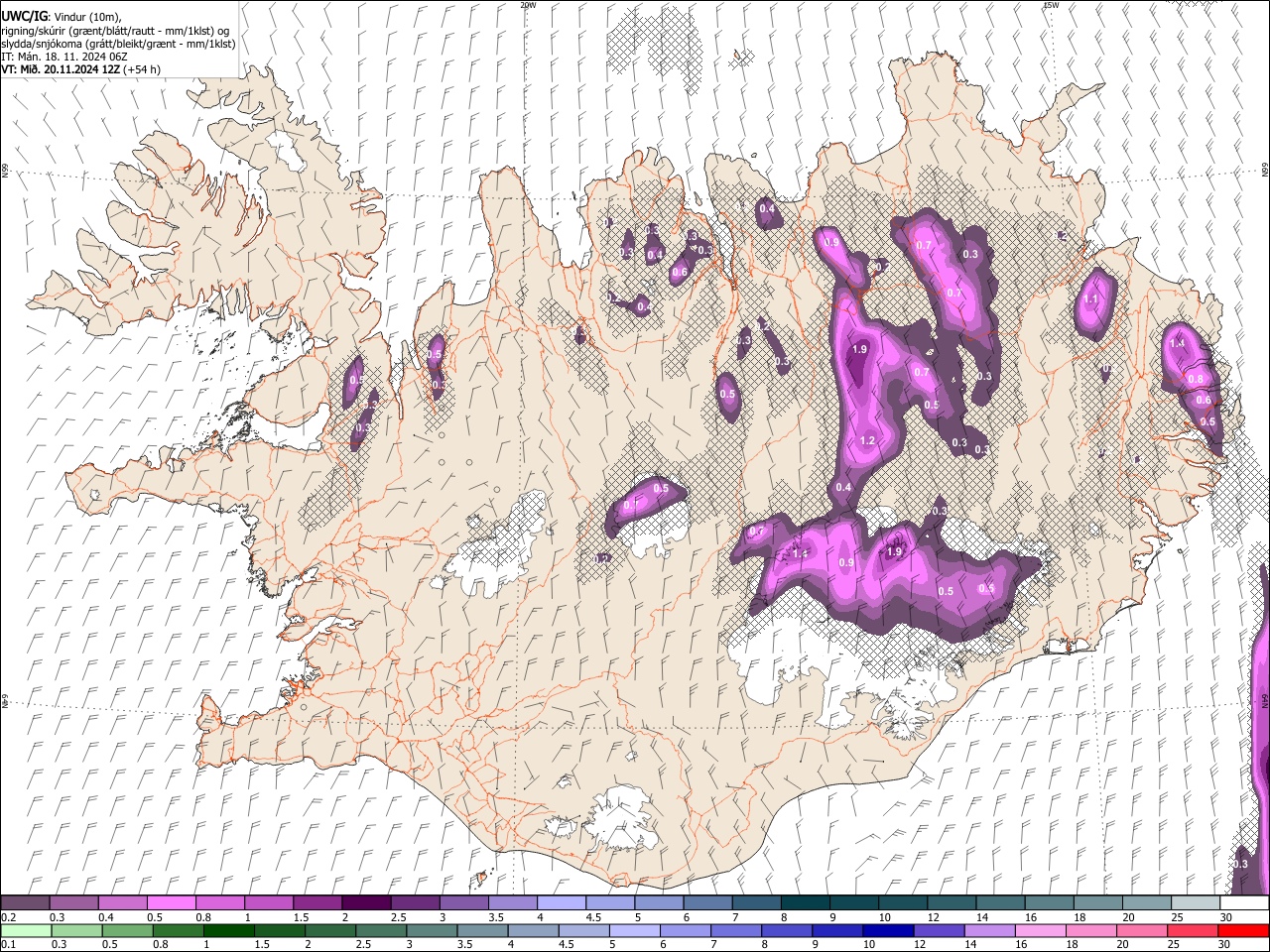The height and width of the screenshot is (952, 1270).
Task: Click the 'slydda/snjókoma (grátt/bleikt/grænt' description line
Action: 118,44
